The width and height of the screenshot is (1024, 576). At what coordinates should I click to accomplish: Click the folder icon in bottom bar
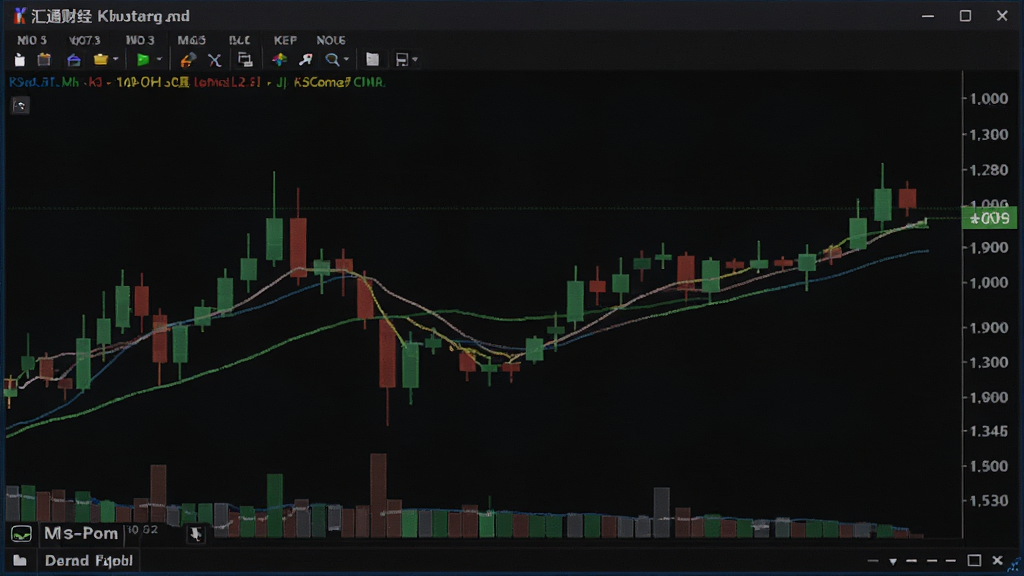click(20, 560)
